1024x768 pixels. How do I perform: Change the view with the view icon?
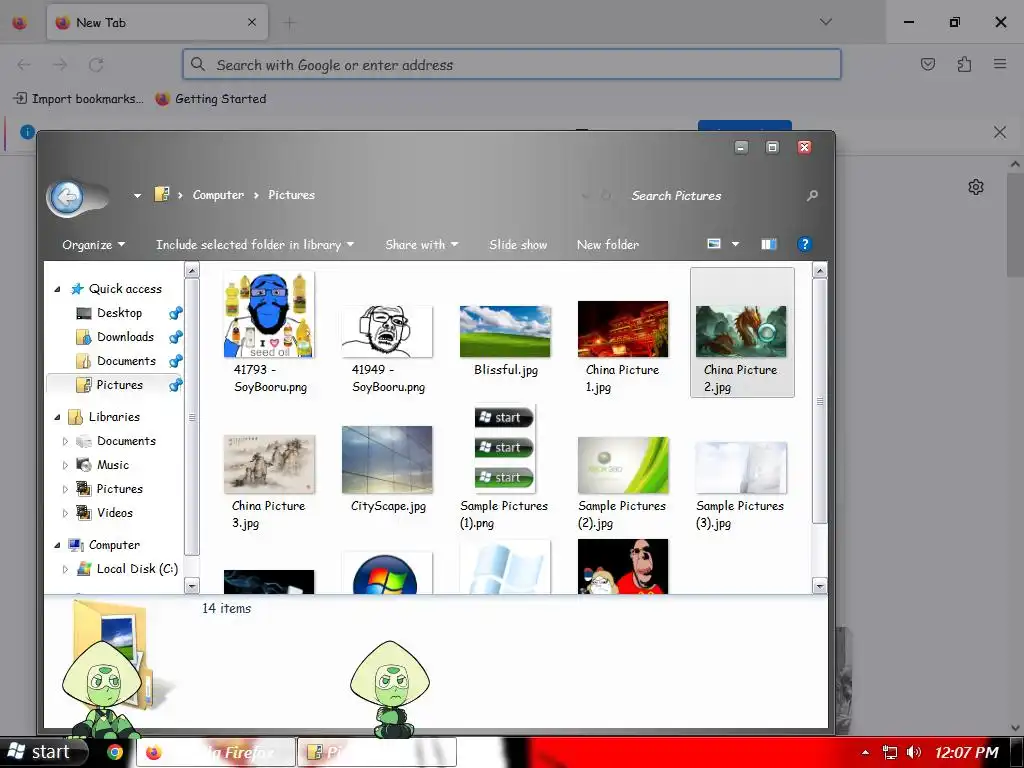point(714,244)
